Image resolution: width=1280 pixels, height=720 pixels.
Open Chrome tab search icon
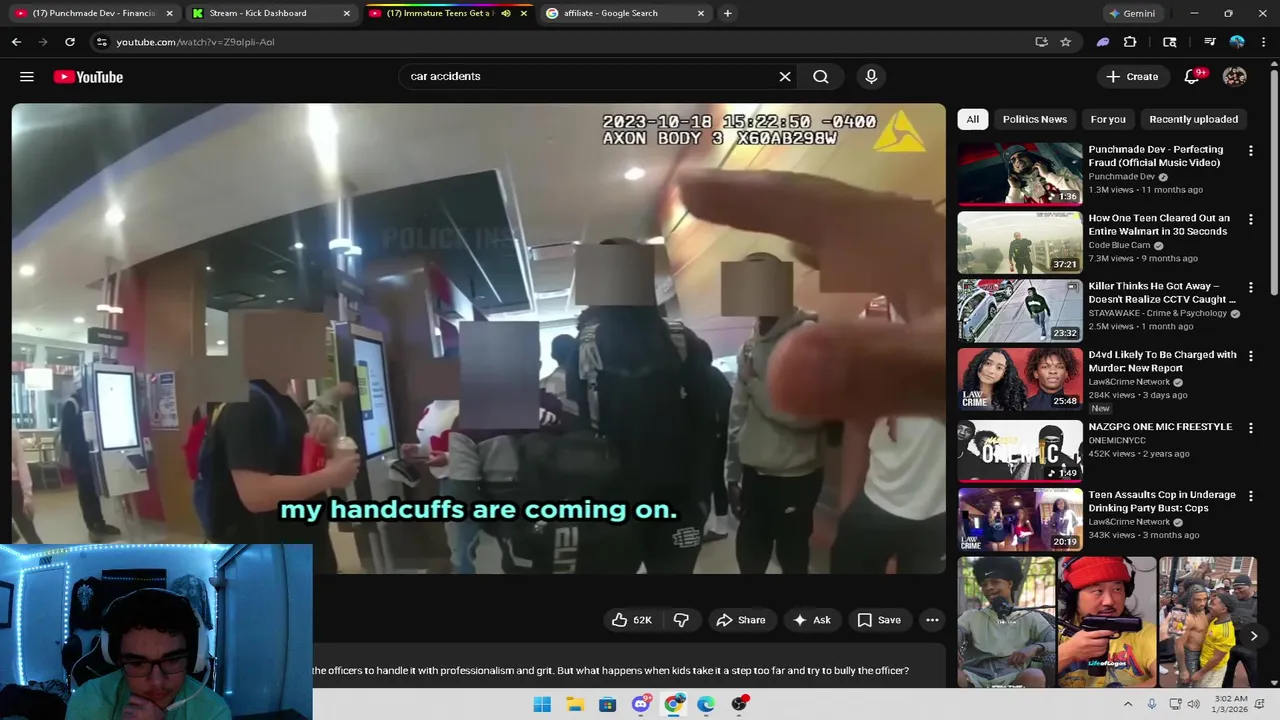pos(1170,42)
